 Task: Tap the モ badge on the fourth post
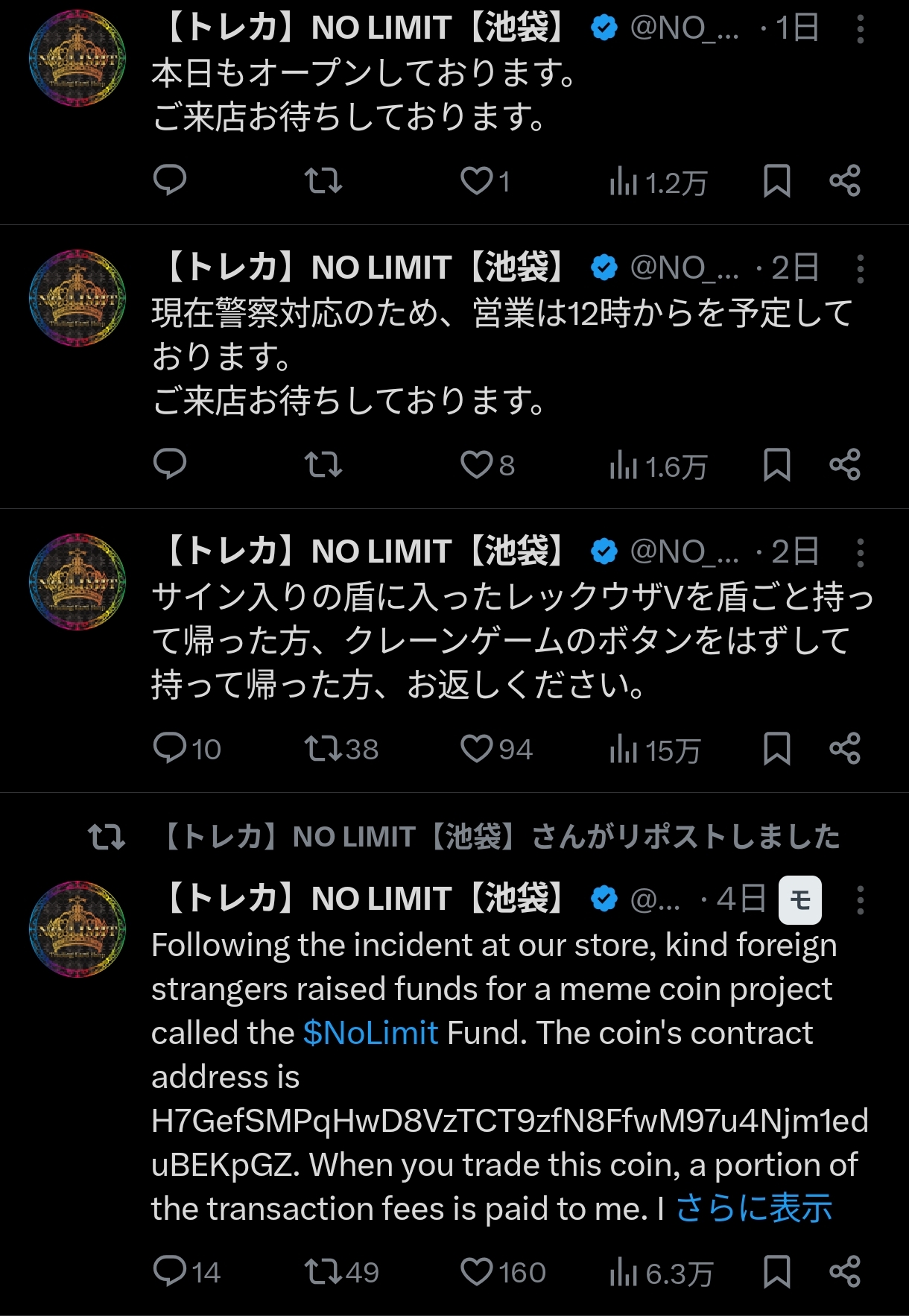(799, 900)
